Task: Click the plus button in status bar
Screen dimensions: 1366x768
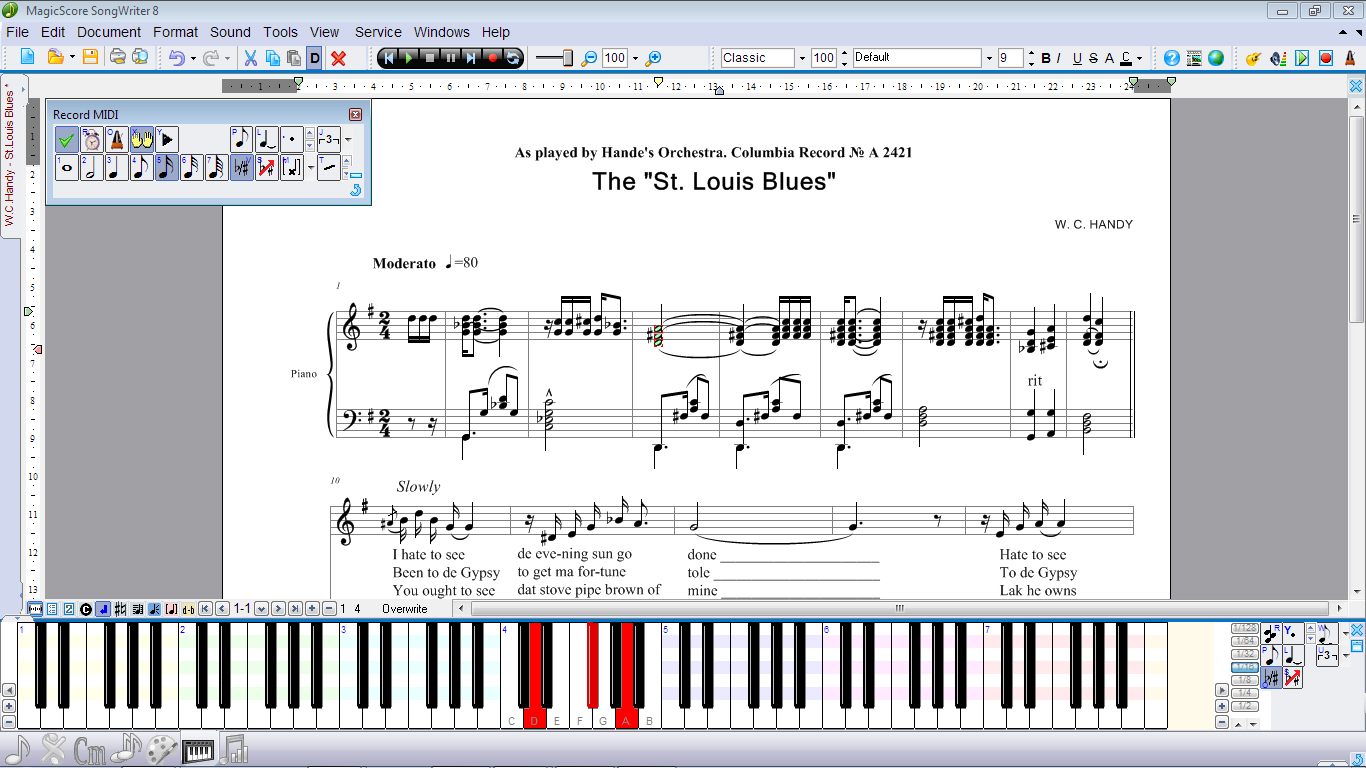Action: (312, 608)
